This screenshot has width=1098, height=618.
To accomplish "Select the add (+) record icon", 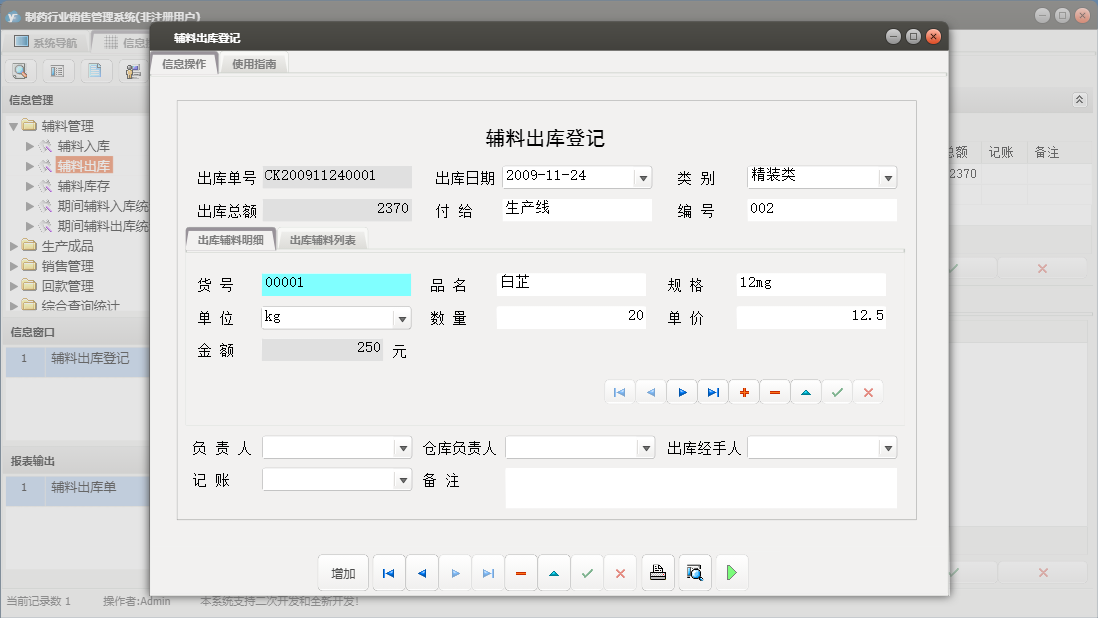I will coord(743,392).
